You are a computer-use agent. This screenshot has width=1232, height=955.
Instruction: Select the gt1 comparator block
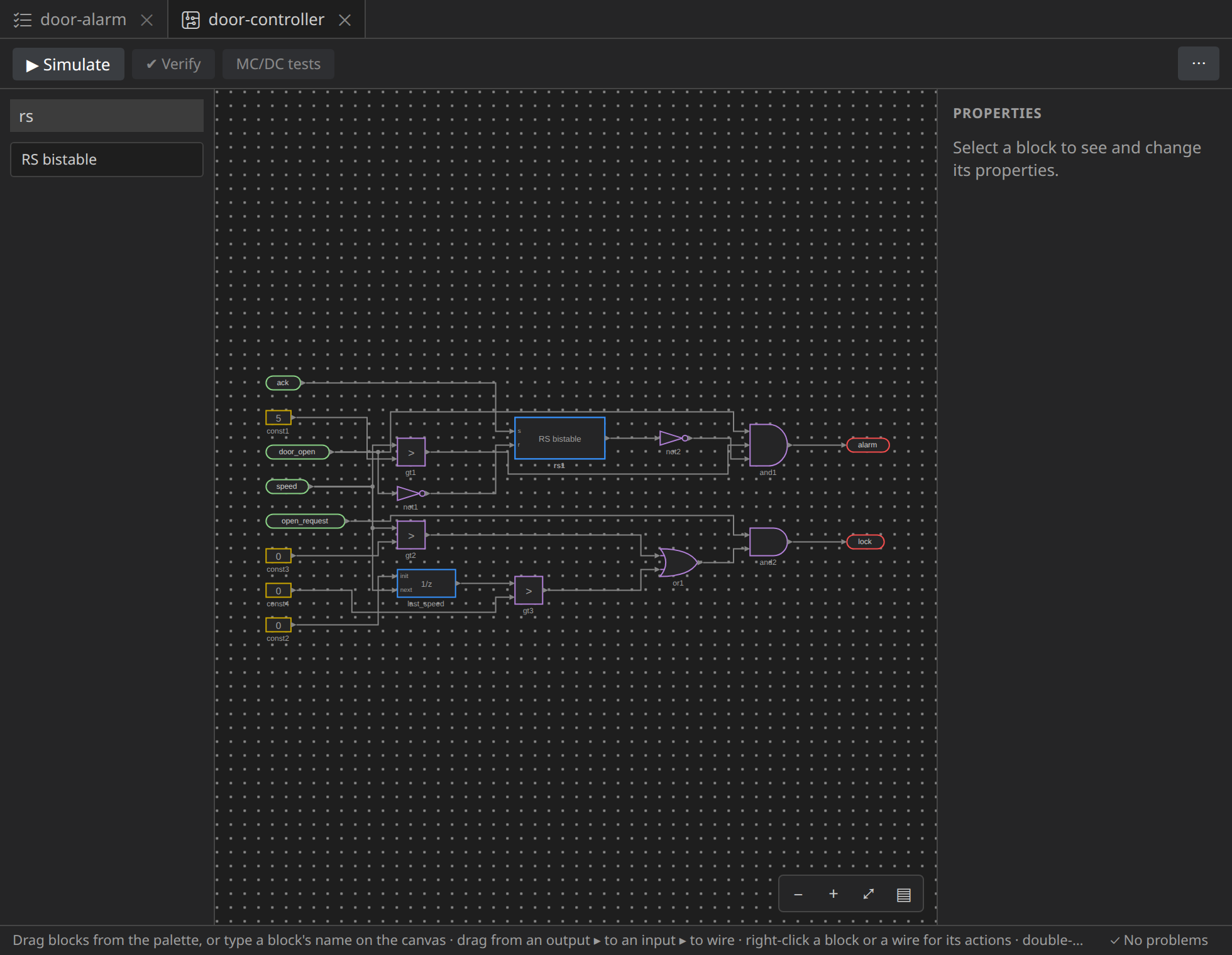coord(411,452)
